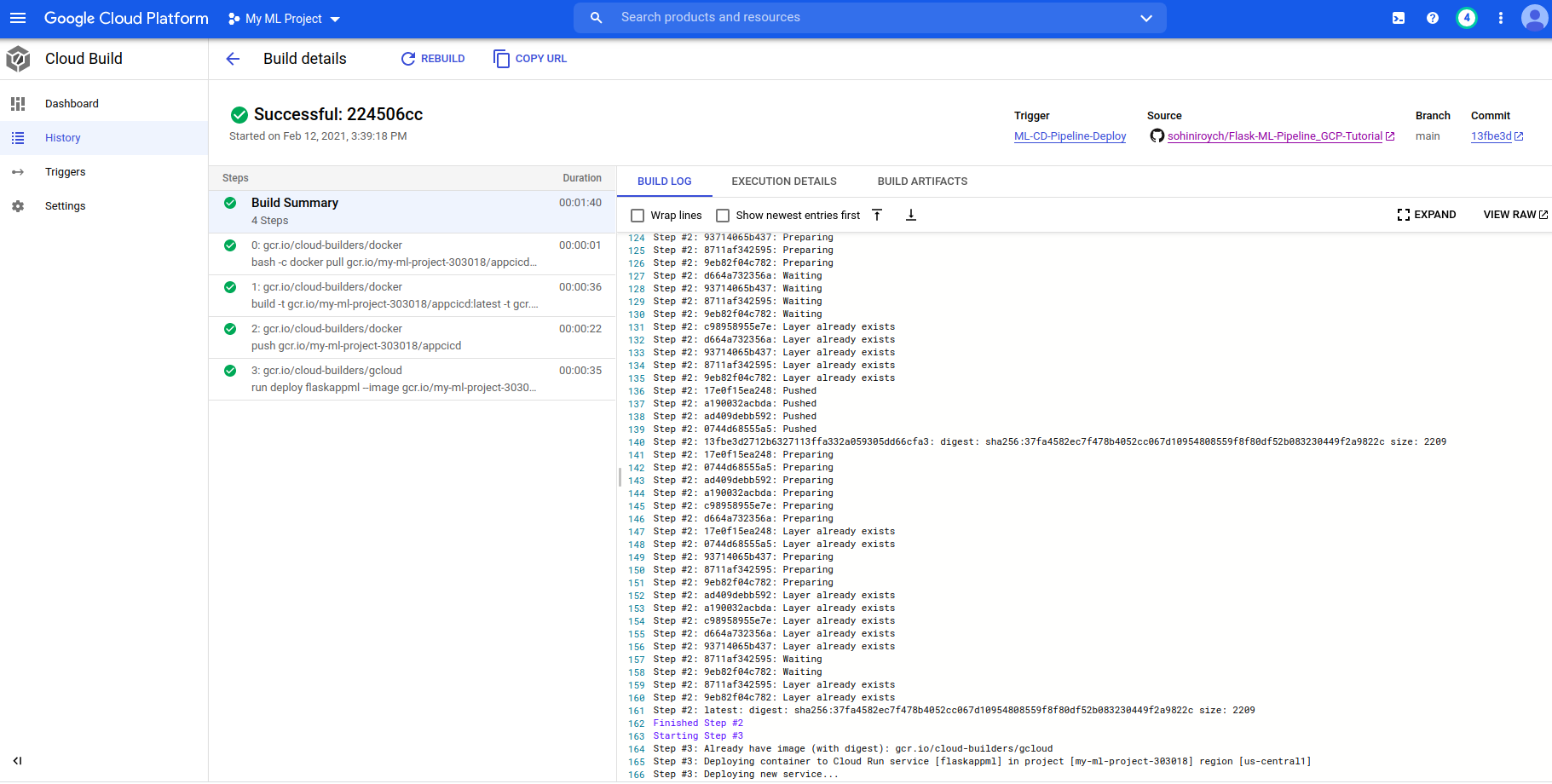Open History in the sidebar
Screen dimensions: 1552x784
104,138
